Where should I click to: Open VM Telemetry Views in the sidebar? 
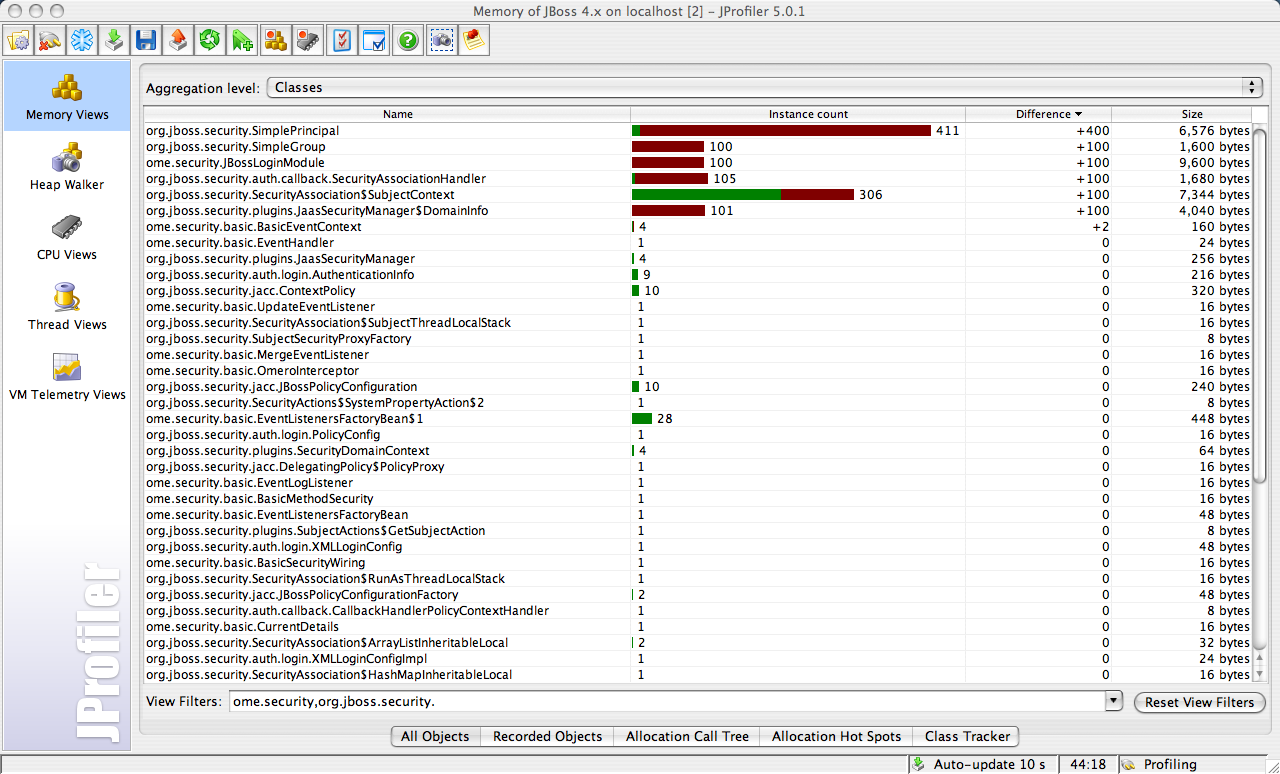pyautogui.click(x=67, y=377)
